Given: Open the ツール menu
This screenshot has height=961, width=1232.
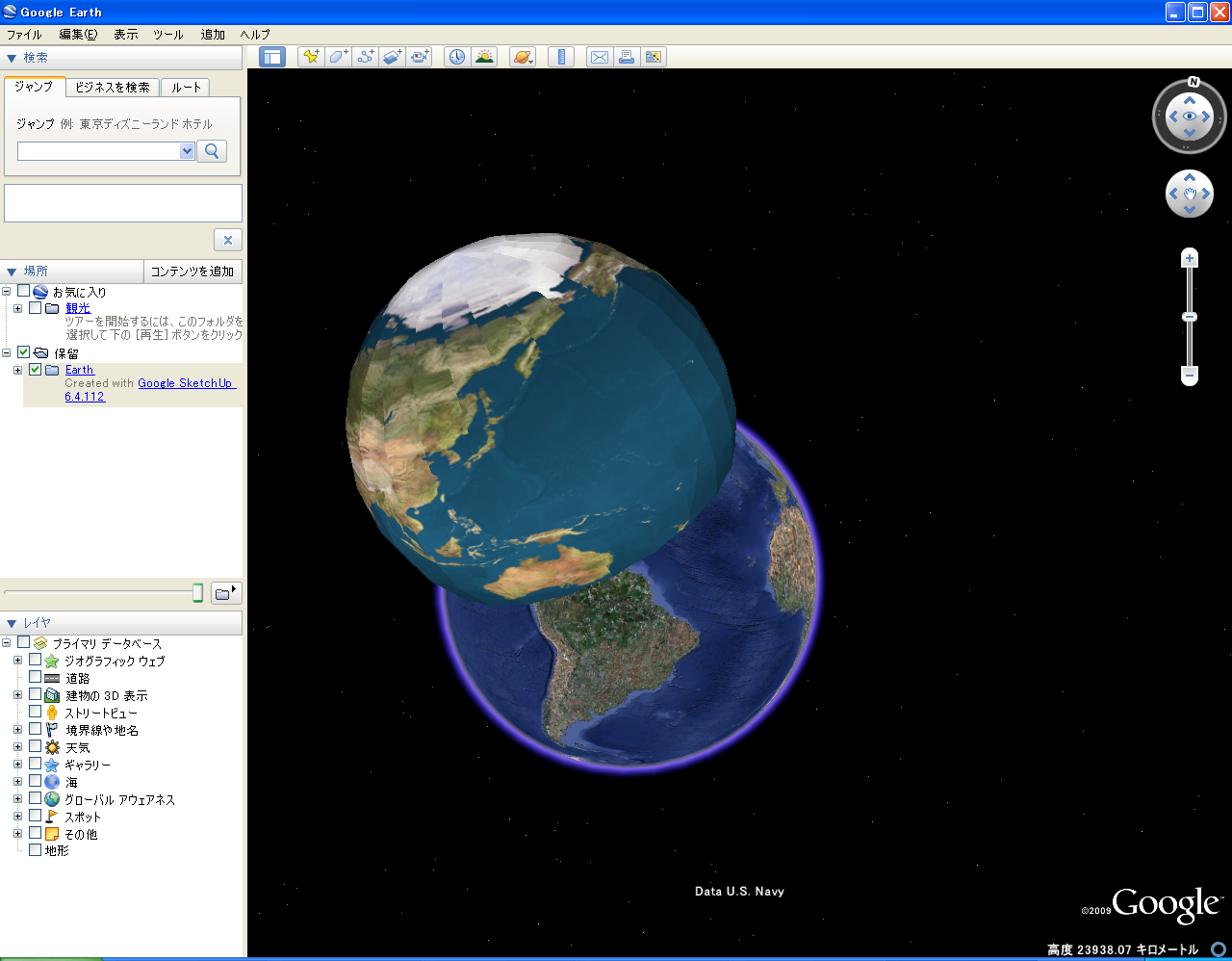Looking at the screenshot, I should pyautogui.click(x=167, y=35).
